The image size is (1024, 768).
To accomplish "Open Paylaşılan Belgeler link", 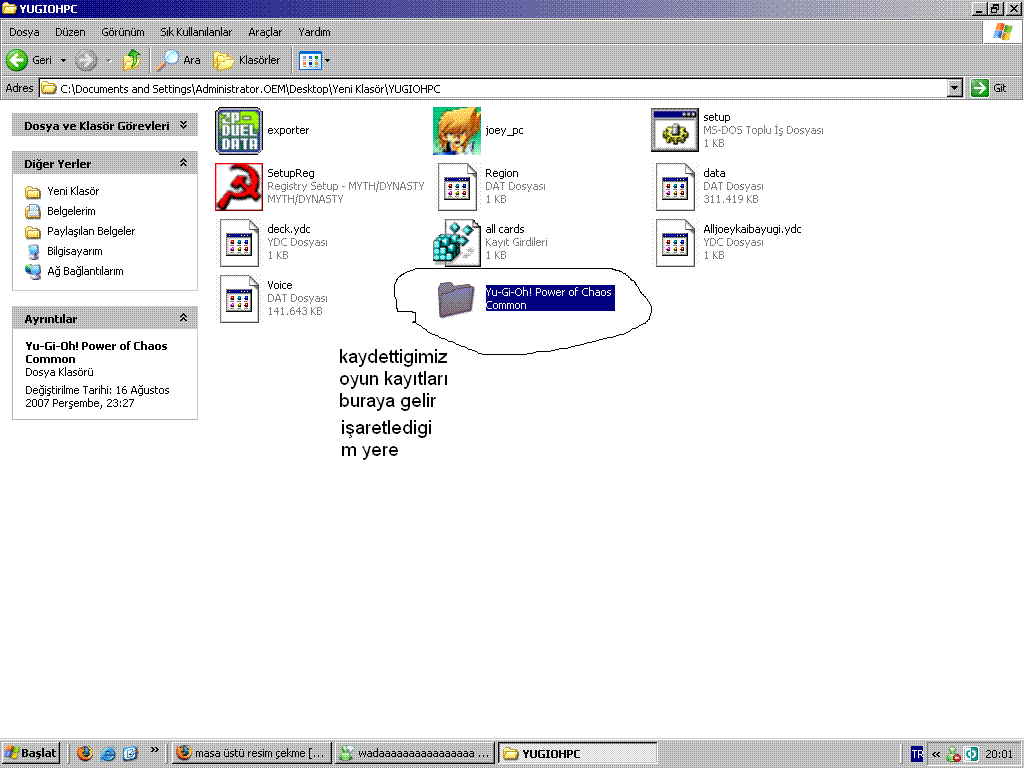I will coord(91,231).
